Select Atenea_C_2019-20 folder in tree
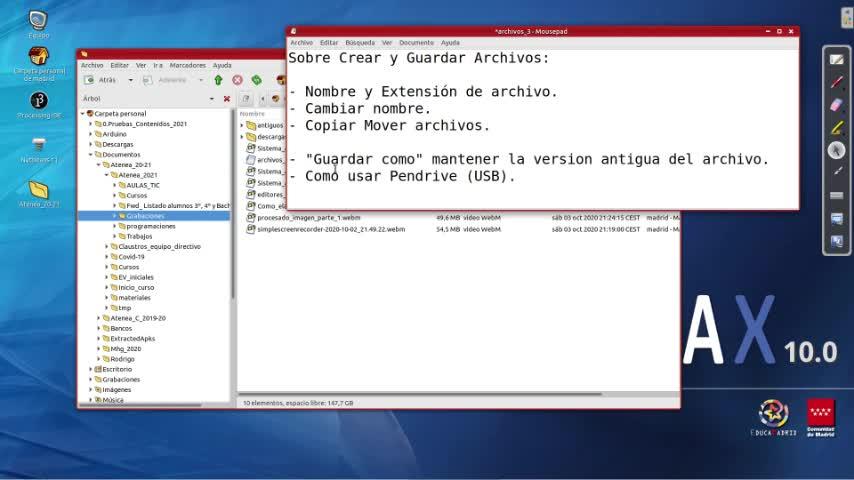This screenshot has height=480, width=854. [x=138, y=318]
